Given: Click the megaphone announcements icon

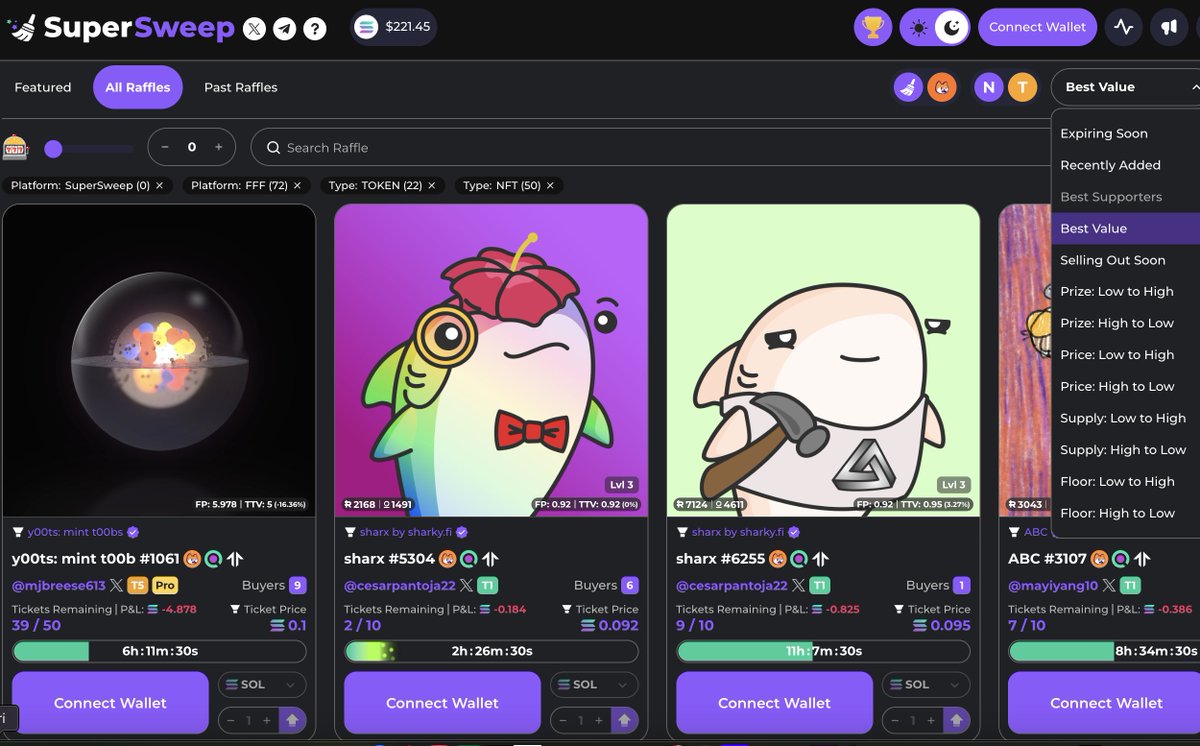Looking at the screenshot, I should (1169, 27).
